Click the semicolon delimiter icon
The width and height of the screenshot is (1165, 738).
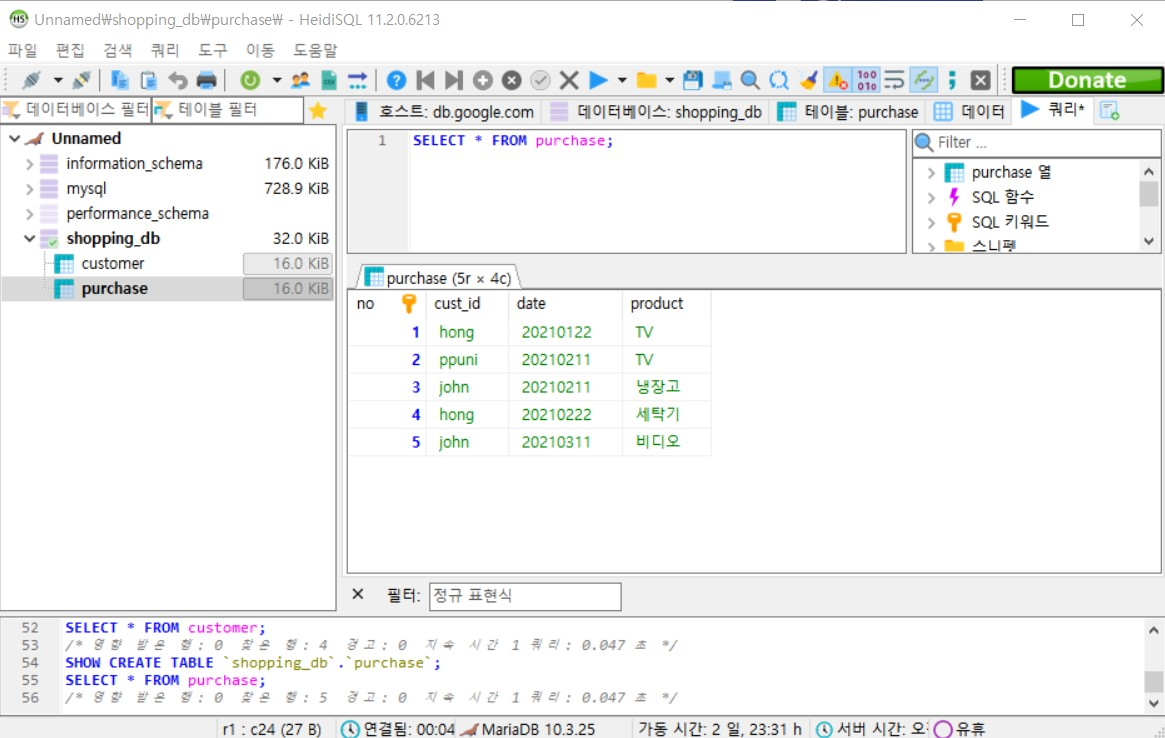tap(953, 80)
